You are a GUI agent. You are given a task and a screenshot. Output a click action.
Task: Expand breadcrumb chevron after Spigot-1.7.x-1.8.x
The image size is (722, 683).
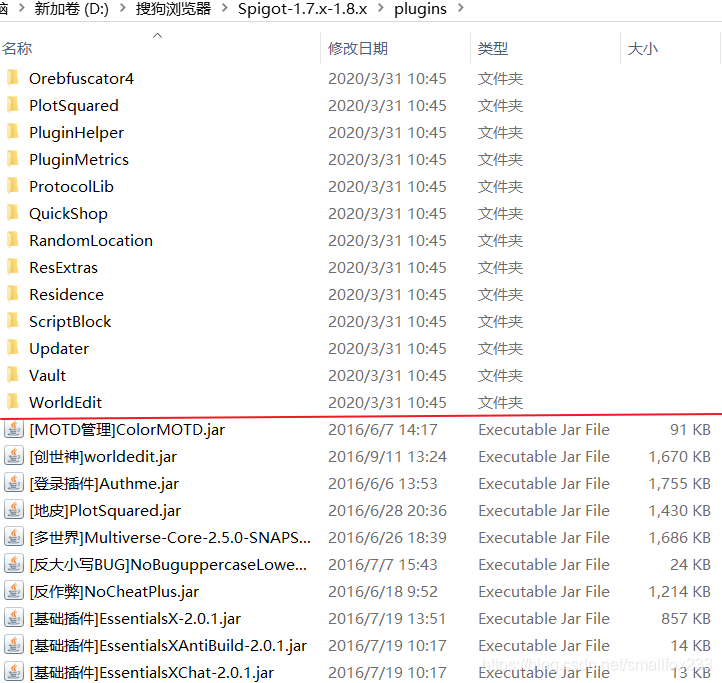pos(381,8)
